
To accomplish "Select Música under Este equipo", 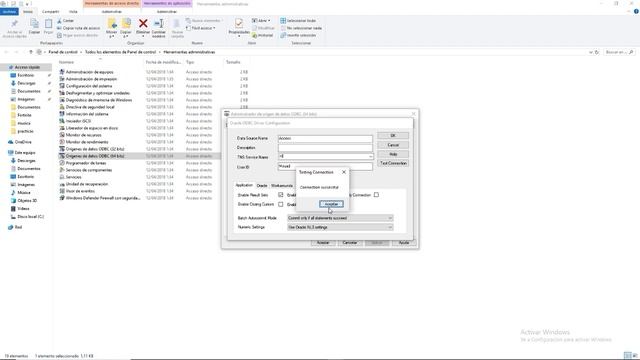I will pyautogui.click(x=24, y=192).
